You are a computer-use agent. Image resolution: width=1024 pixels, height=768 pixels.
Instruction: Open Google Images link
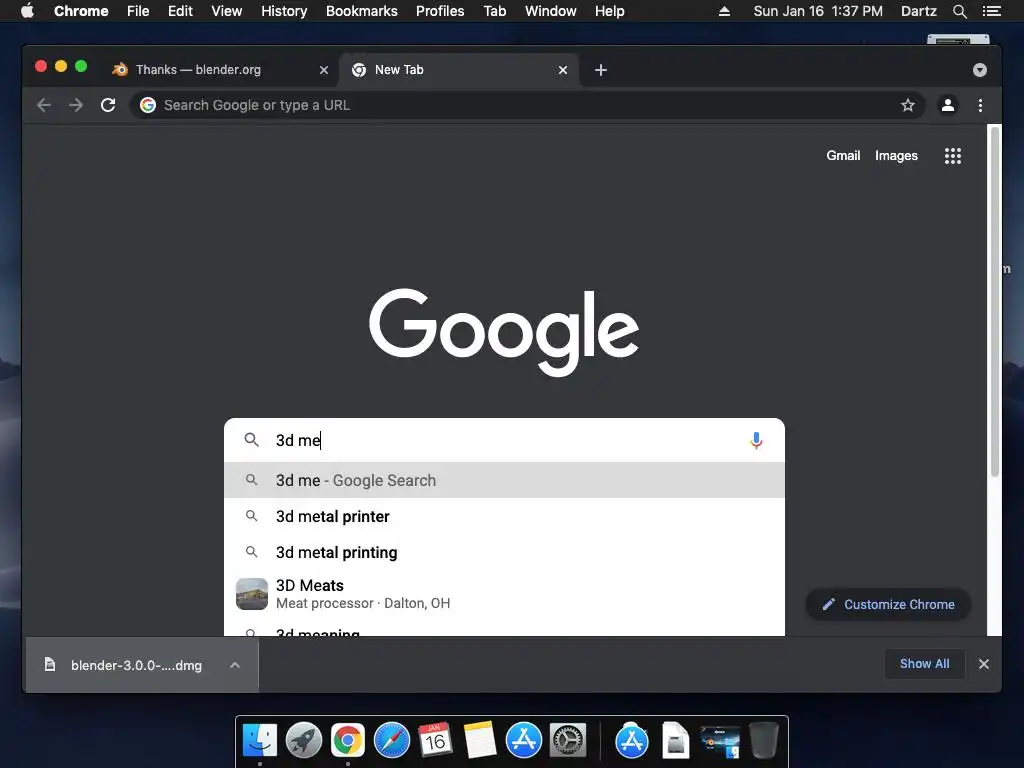click(896, 155)
